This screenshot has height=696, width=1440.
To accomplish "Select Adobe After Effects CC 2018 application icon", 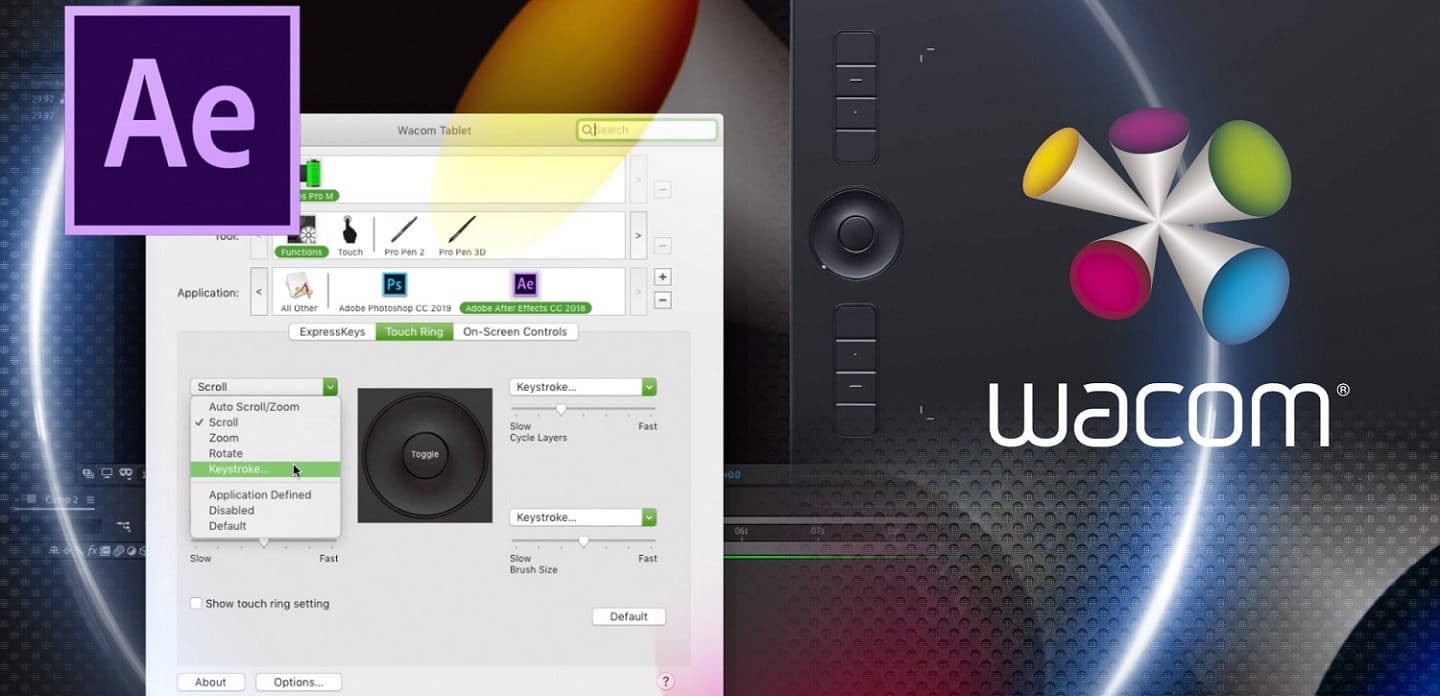I will [x=524, y=285].
